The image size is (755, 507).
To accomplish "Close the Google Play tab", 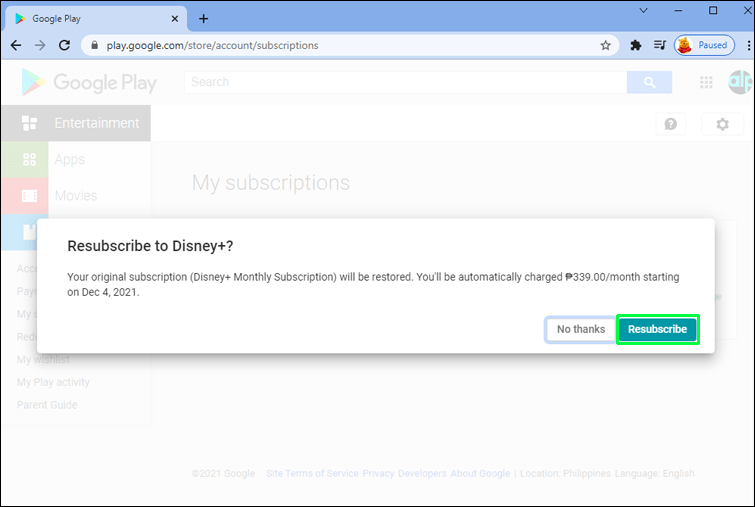I will point(175,19).
